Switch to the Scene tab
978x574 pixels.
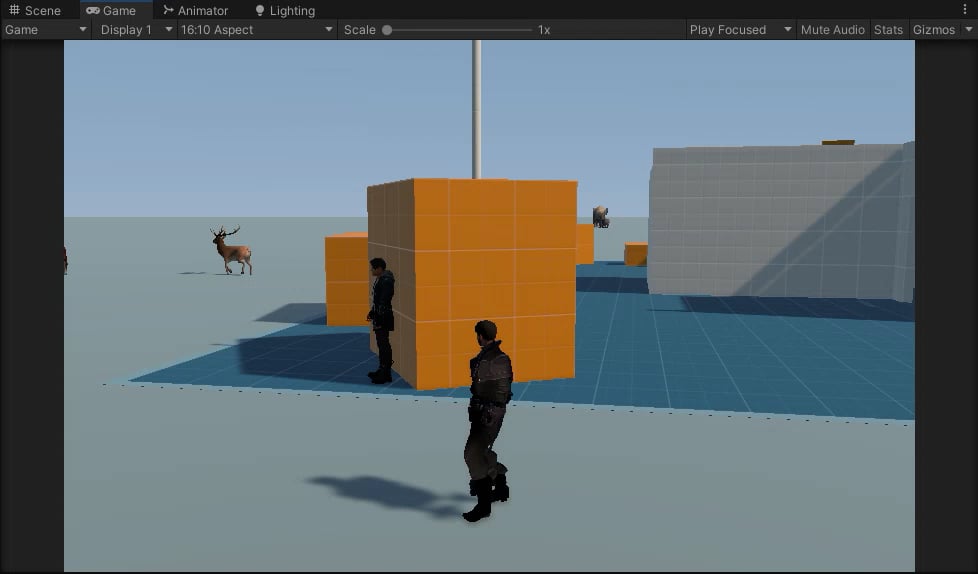[35, 11]
